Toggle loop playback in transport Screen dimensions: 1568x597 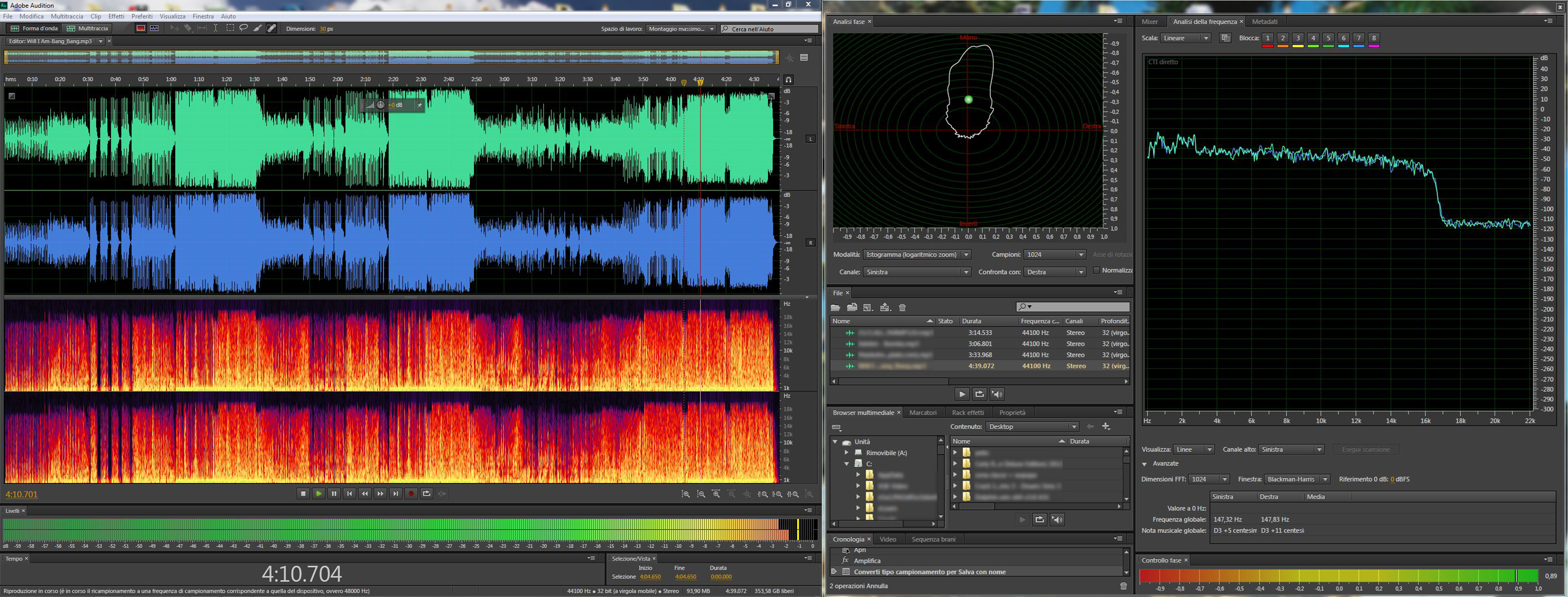427,494
